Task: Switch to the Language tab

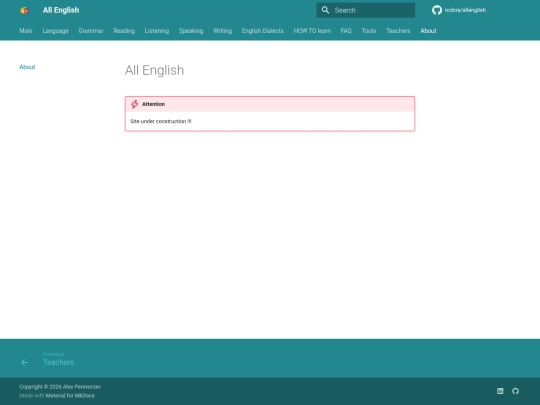Action: (55, 31)
